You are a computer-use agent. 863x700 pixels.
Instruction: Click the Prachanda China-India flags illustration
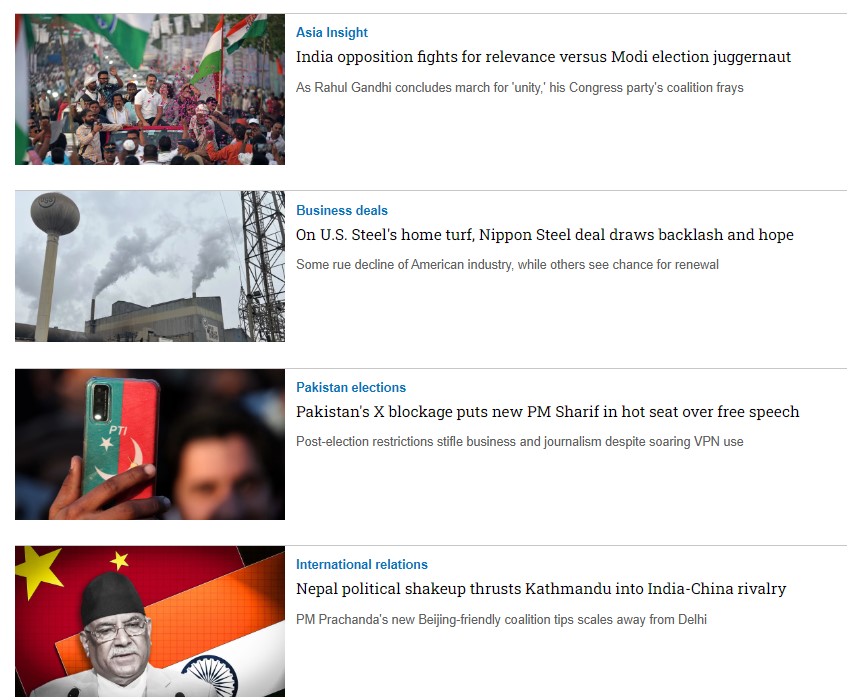(150, 621)
